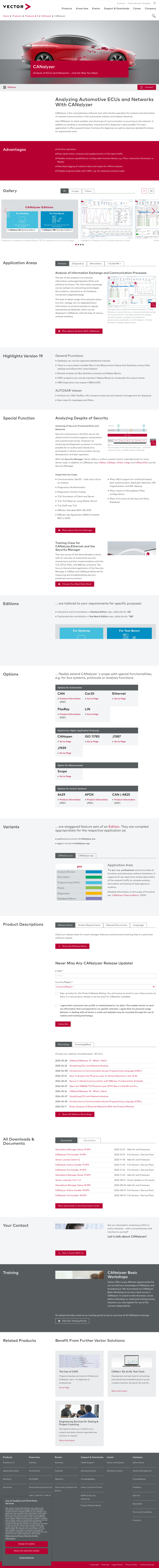Switch to the System Requirements tab
This screenshot has height=1568, width=159.
point(89,925)
